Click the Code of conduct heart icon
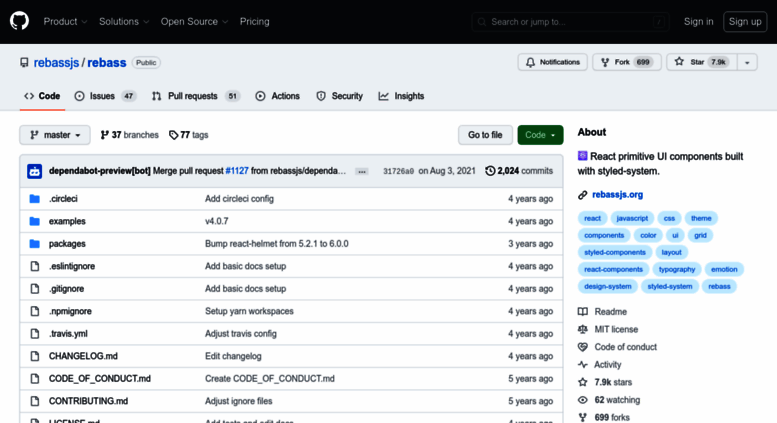Screen dimensions: 777x423 tap(583, 347)
